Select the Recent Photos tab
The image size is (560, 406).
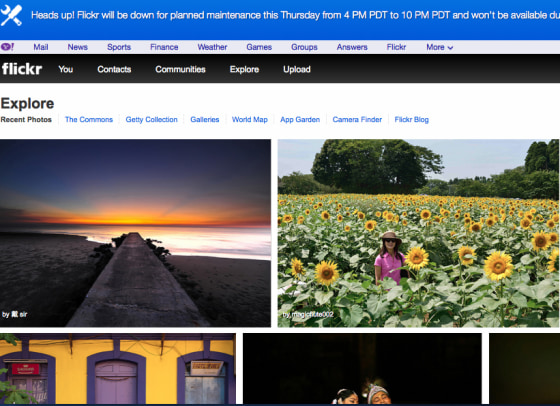(x=26, y=120)
